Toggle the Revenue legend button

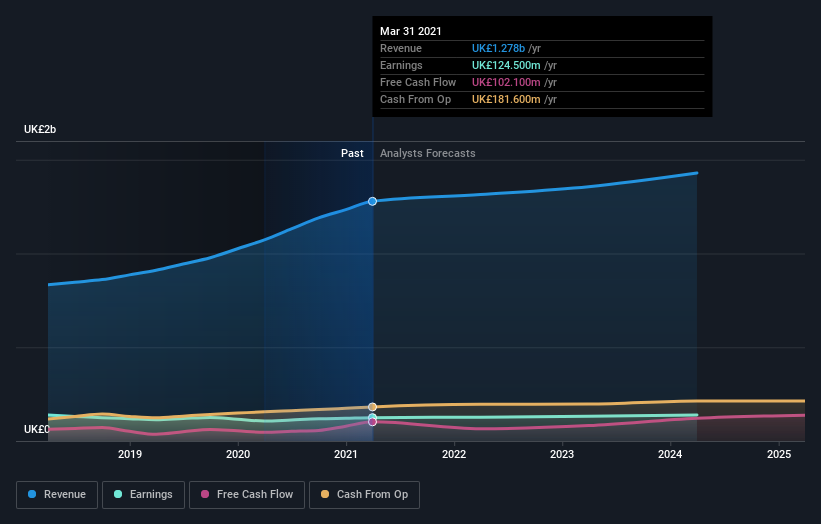click(57, 495)
